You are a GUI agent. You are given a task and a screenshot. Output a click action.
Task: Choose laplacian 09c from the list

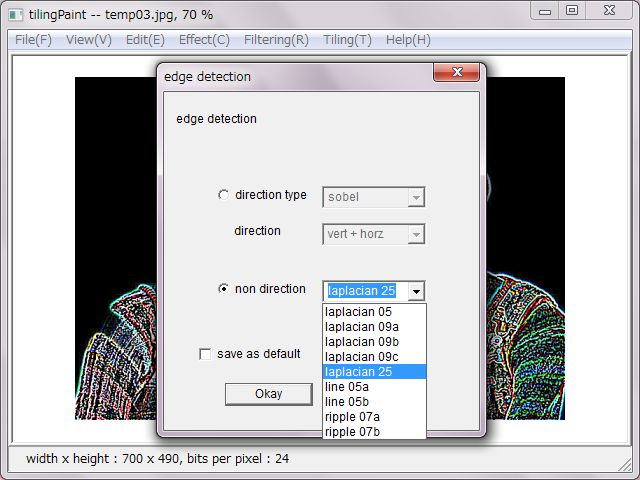(374, 357)
